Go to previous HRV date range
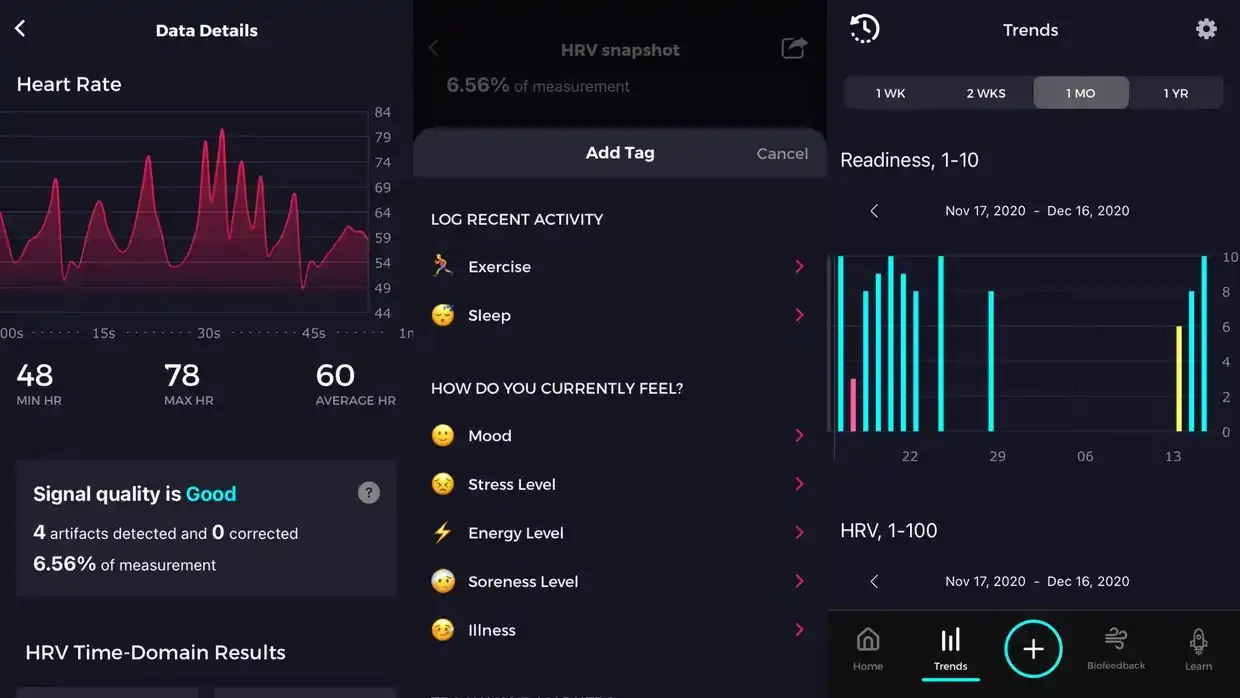Image resolution: width=1240 pixels, height=698 pixels. (874, 581)
